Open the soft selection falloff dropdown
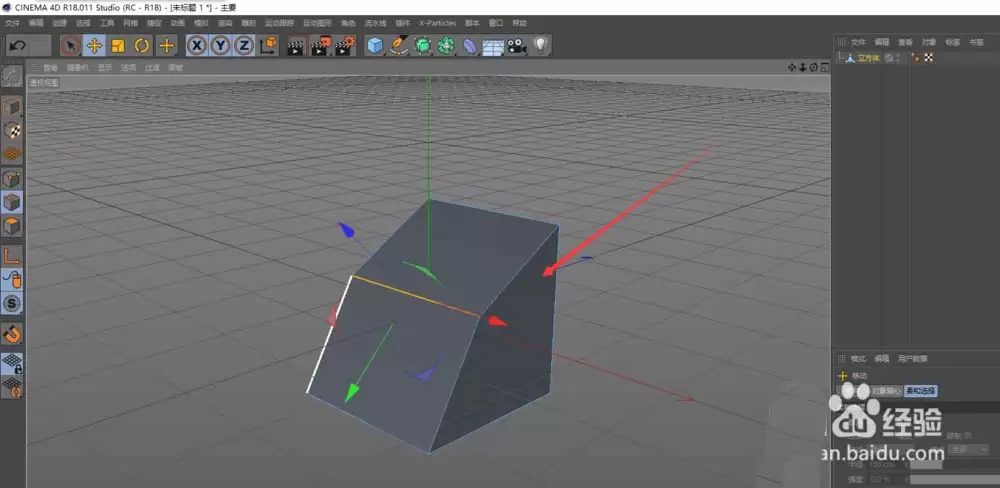The width and height of the screenshot is (1000, 488). click(967, 449)
